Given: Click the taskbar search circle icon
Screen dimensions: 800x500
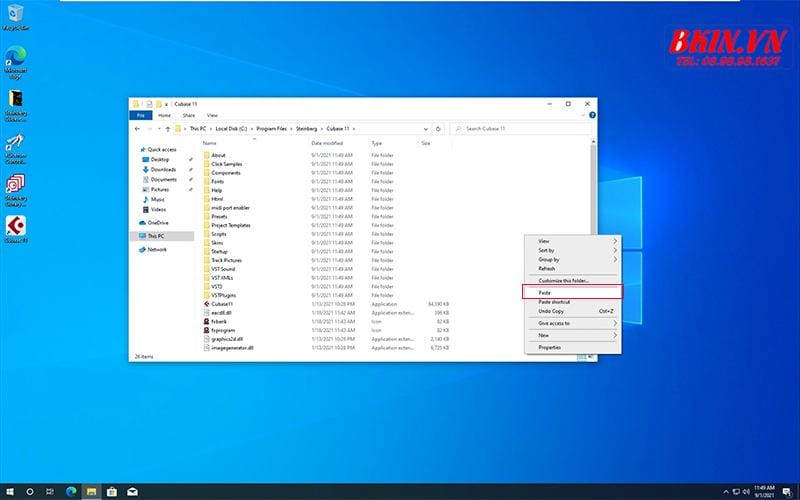Looking at the screenshot, I should (30, 492).
